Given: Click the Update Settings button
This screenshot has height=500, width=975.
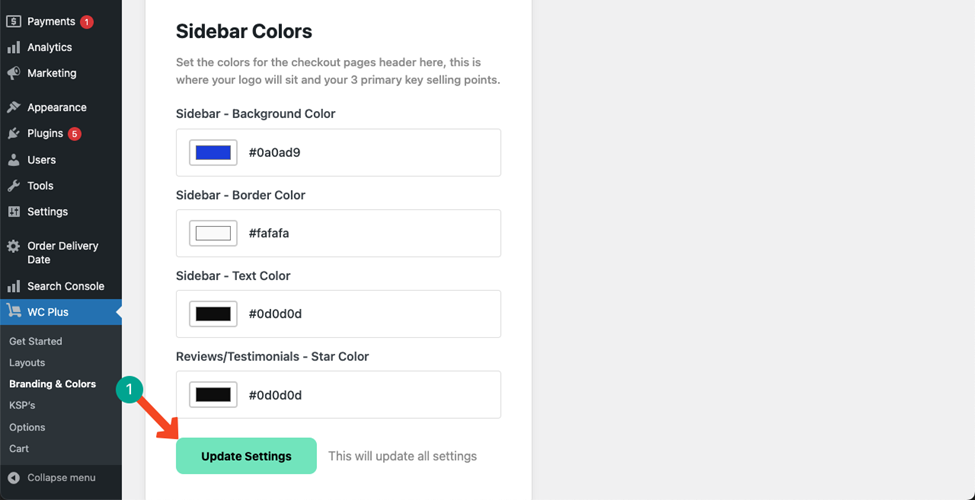Looking at the screenshot, I should 246,456.
